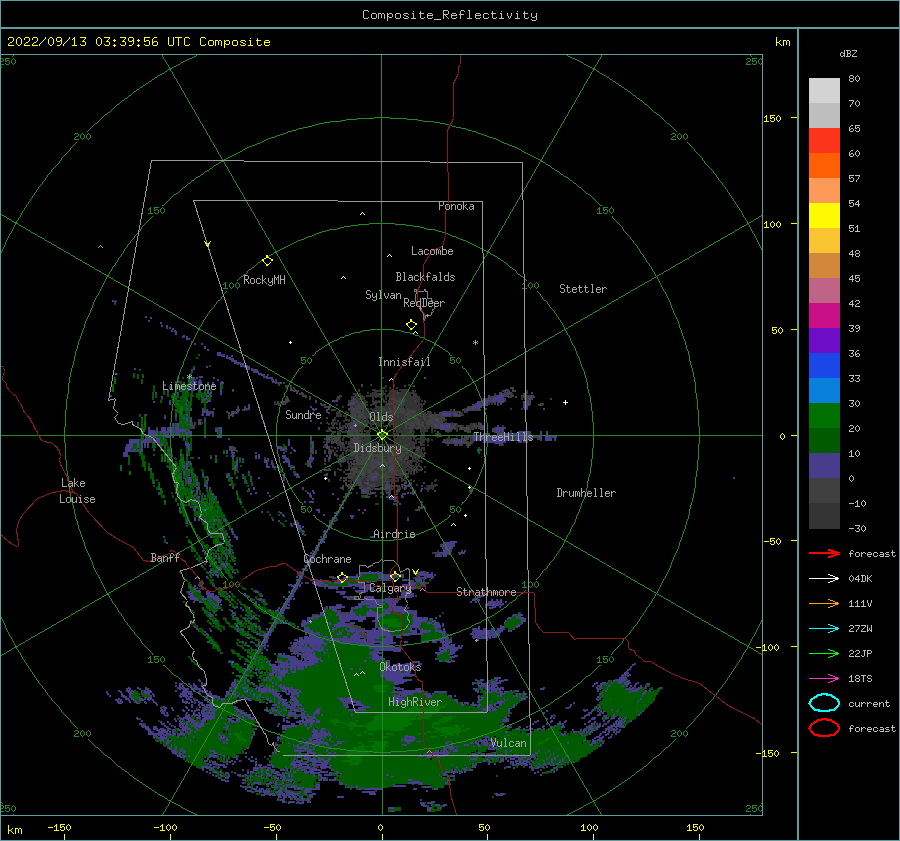Click the Limestone label
900x841 pixels.
[189, 386]
